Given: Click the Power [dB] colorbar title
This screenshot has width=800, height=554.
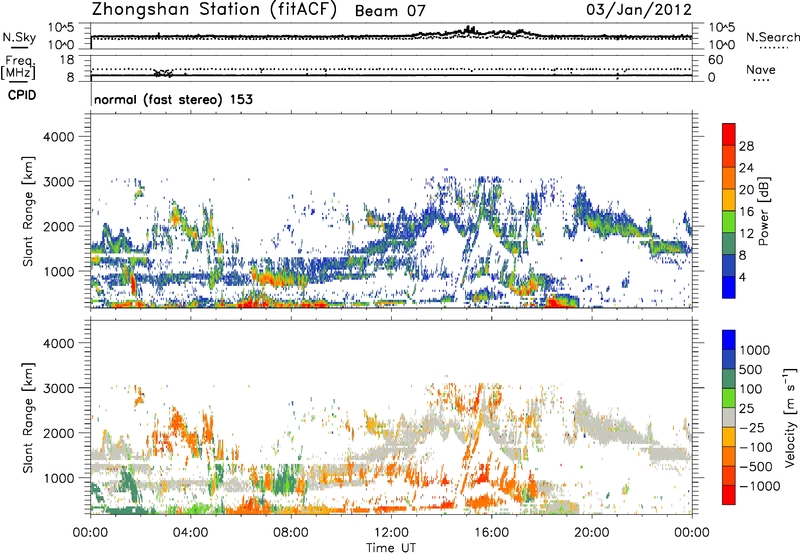Looking at the screenshot, I should tap(764, 211).
